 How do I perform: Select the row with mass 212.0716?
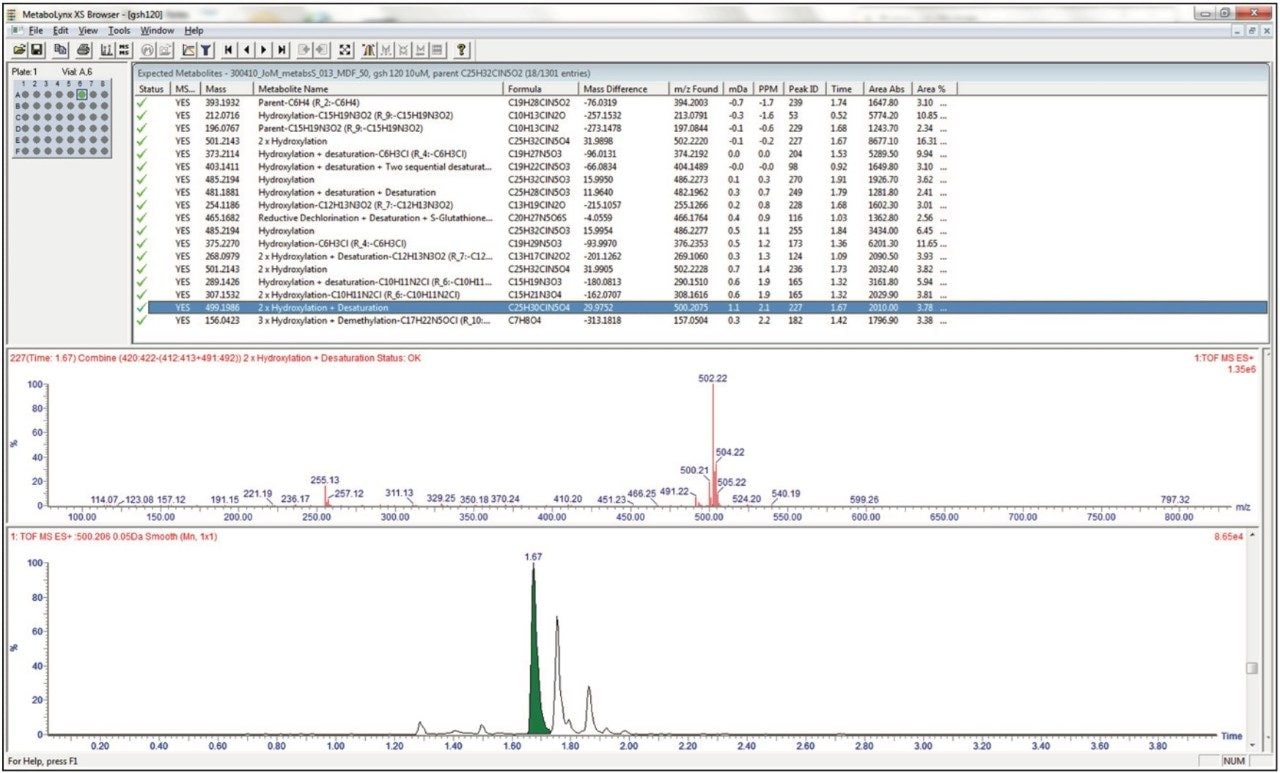pos(700,115)
